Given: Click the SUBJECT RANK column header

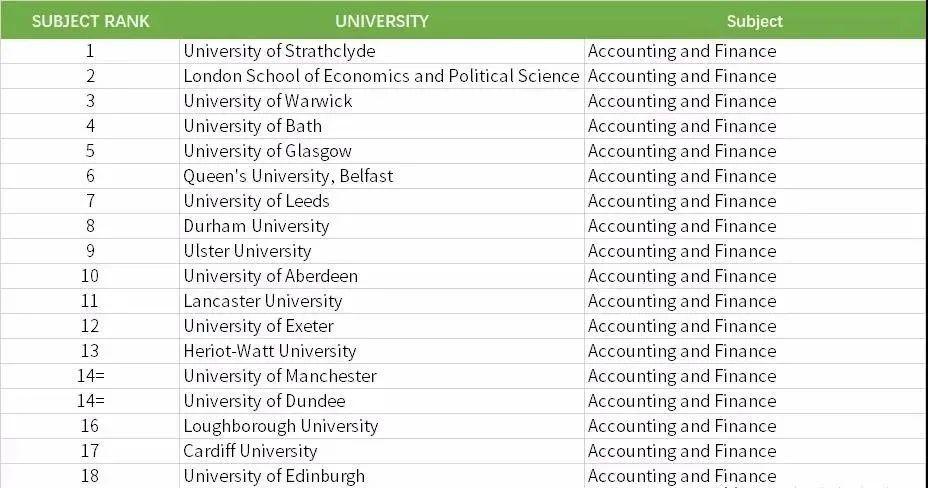Looking at the screenshot, I should [x=90, y=21].
